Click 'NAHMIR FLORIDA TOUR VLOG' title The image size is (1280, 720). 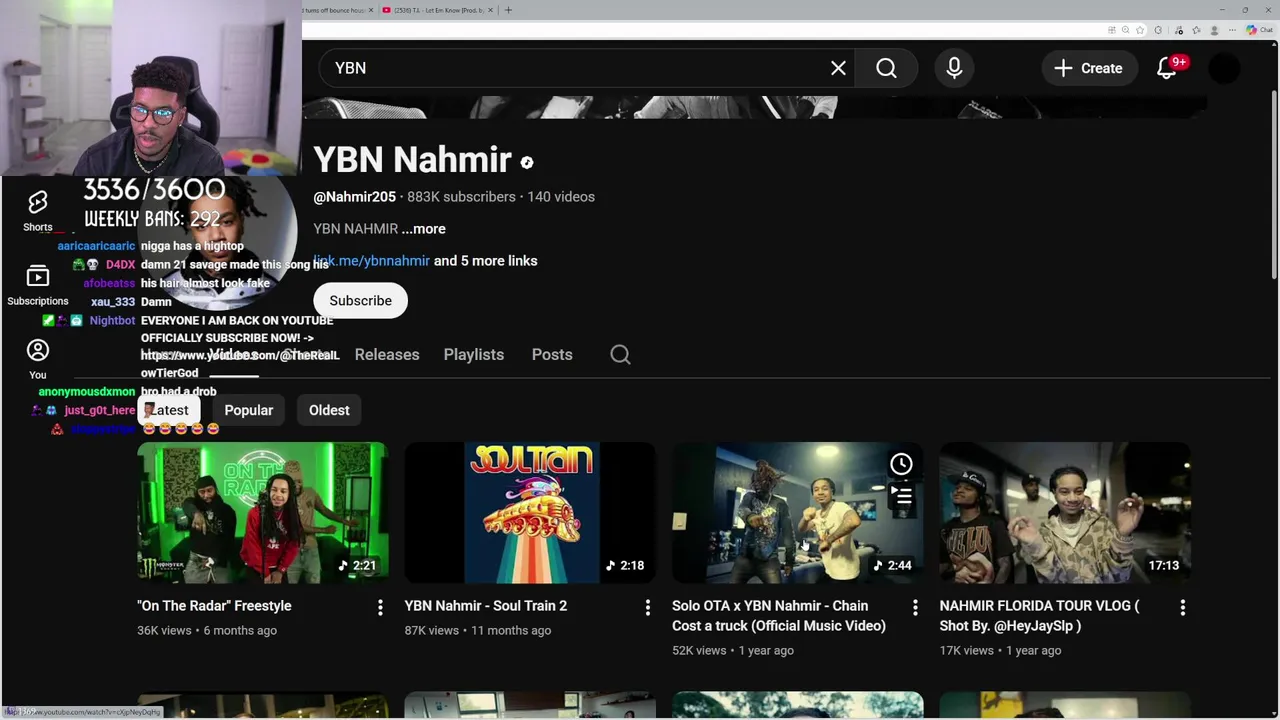[x=1039, y=616]
